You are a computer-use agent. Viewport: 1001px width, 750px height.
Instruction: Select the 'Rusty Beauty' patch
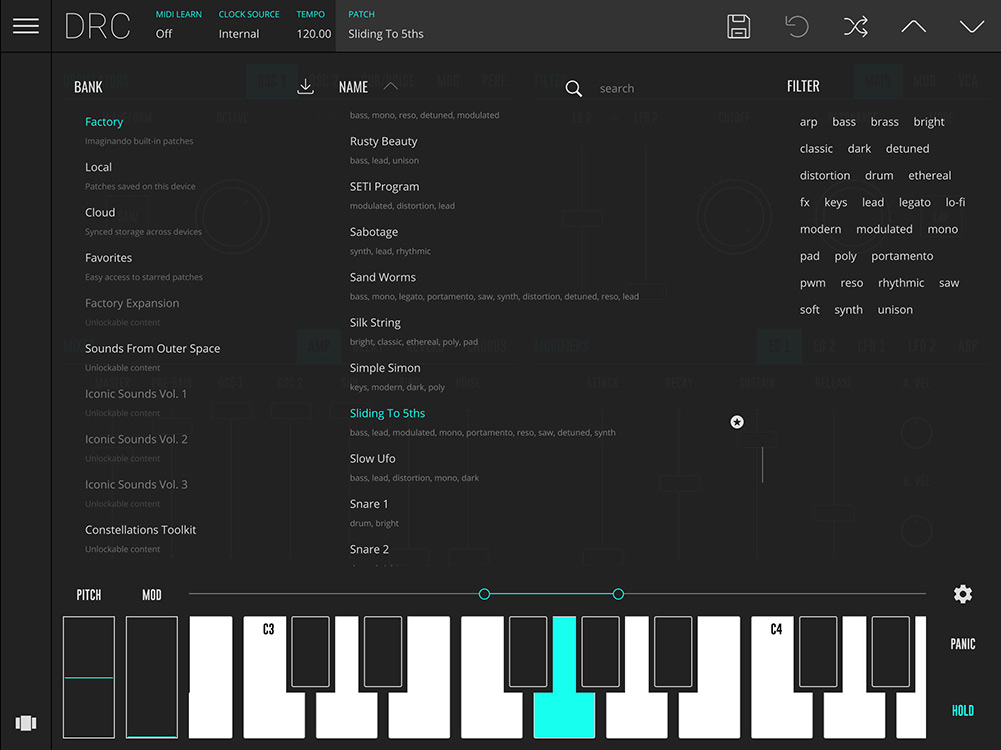coord(383,141)
